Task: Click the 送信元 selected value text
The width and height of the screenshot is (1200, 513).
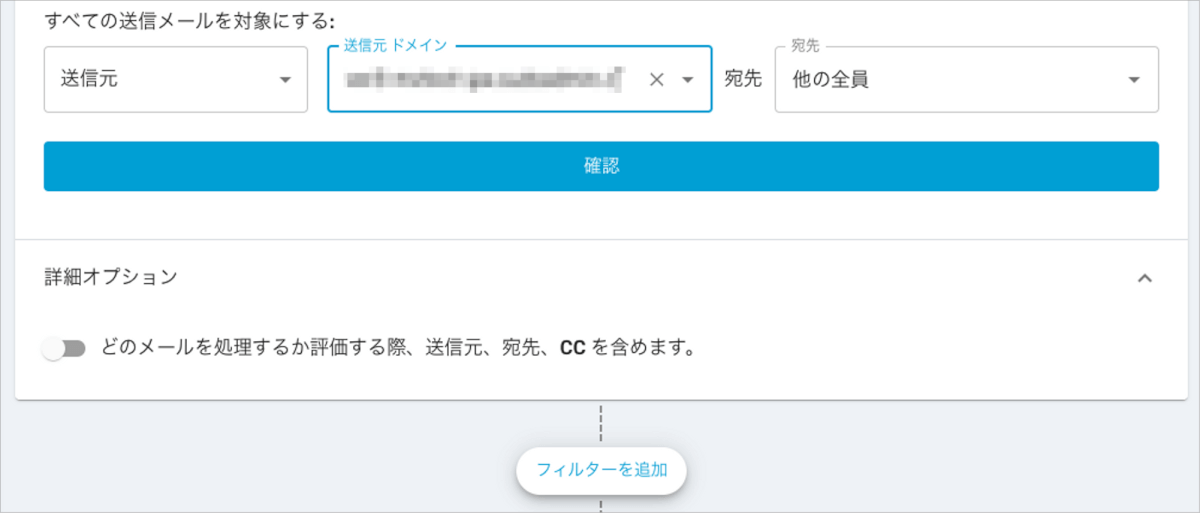Action: [89, 80]
